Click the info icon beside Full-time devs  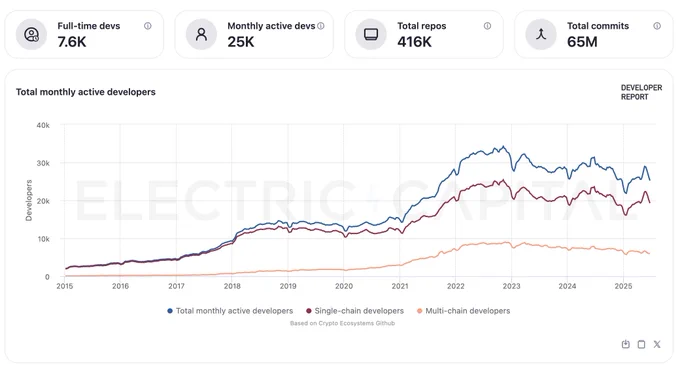pyautogui.click(x=147, y=26)
